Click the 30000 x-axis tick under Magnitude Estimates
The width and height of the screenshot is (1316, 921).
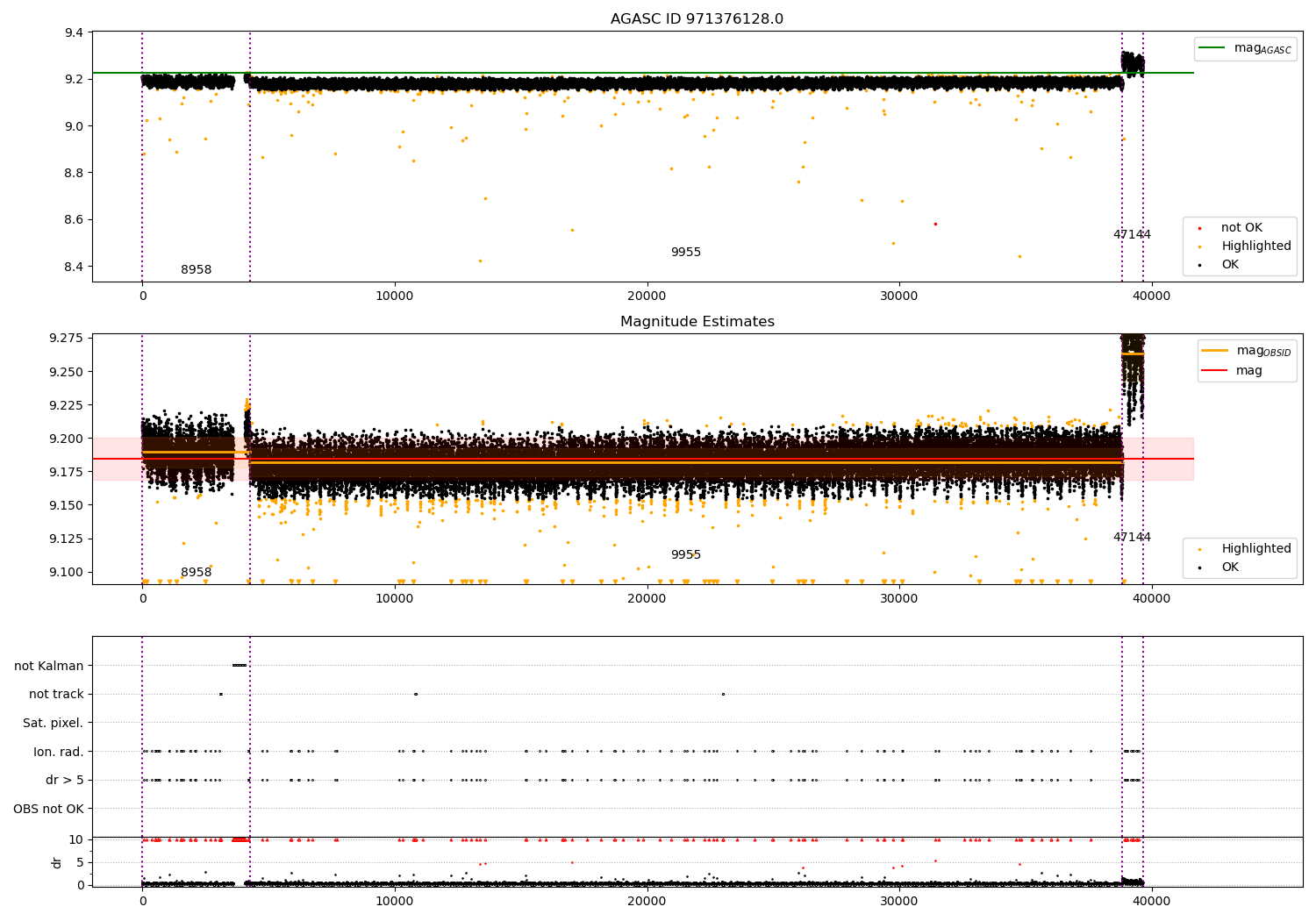pyautogui.click(x=899, y=599)
